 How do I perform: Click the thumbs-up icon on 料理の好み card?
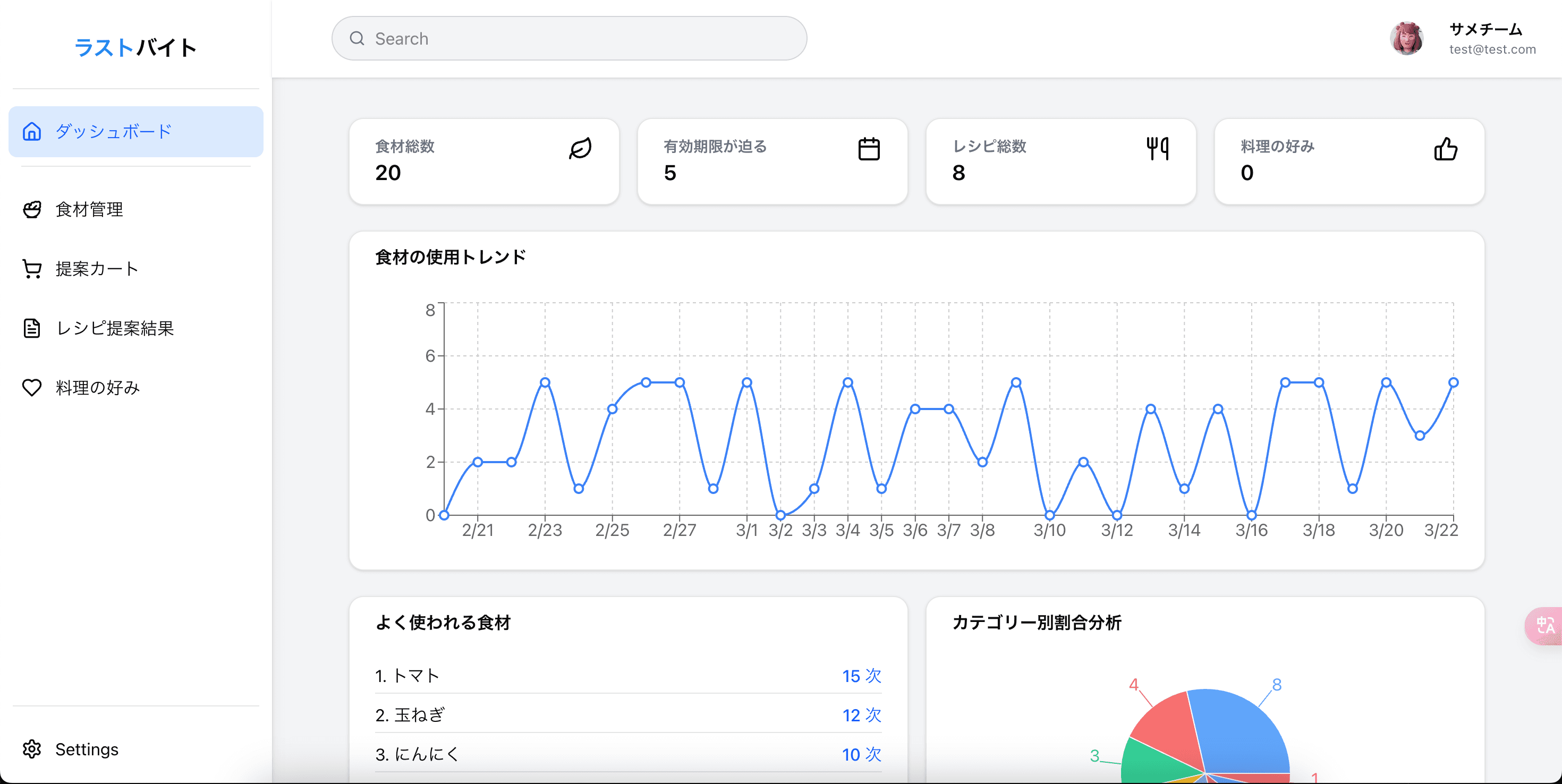click(x=1446, y=149)
